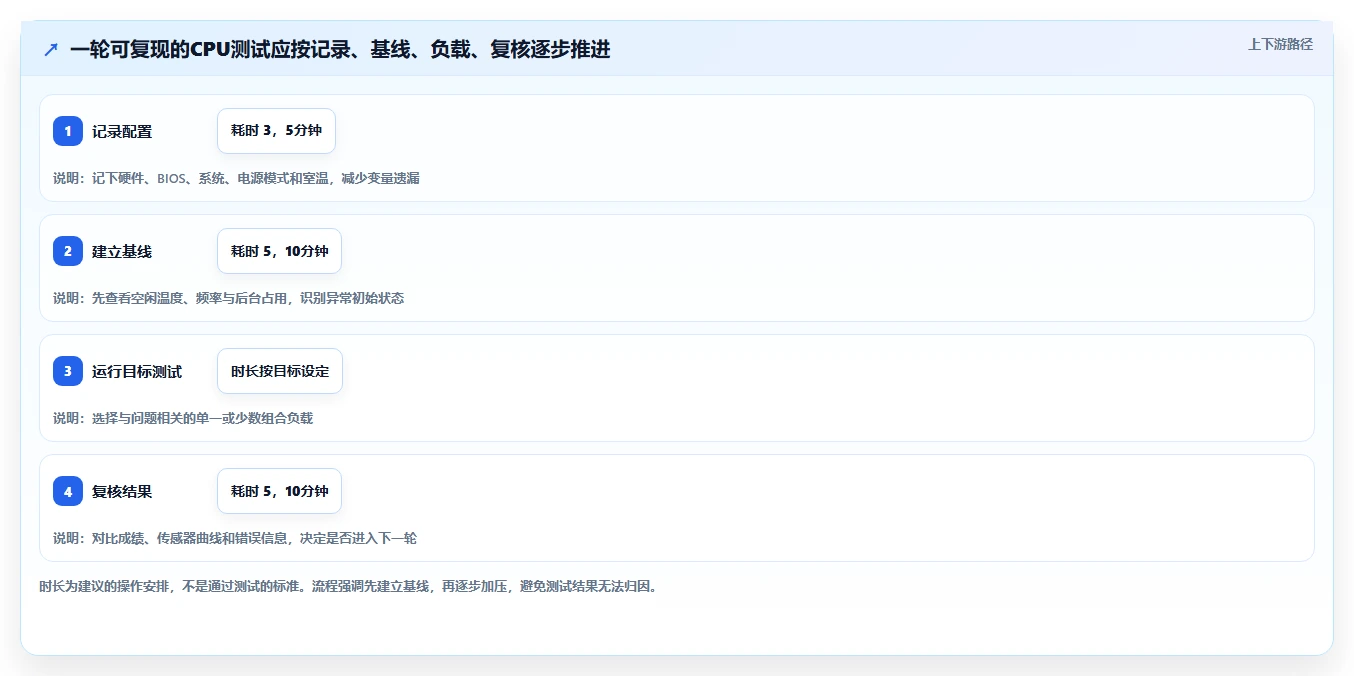
Task: Select step number 1 badge
Action: click(68, 131)
